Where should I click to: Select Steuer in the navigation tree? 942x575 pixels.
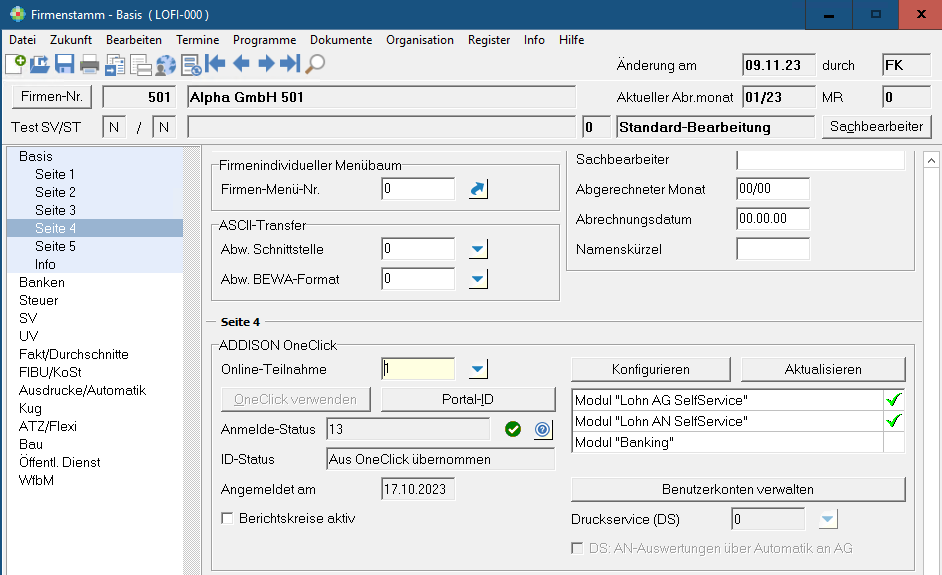tap(38, 300)
